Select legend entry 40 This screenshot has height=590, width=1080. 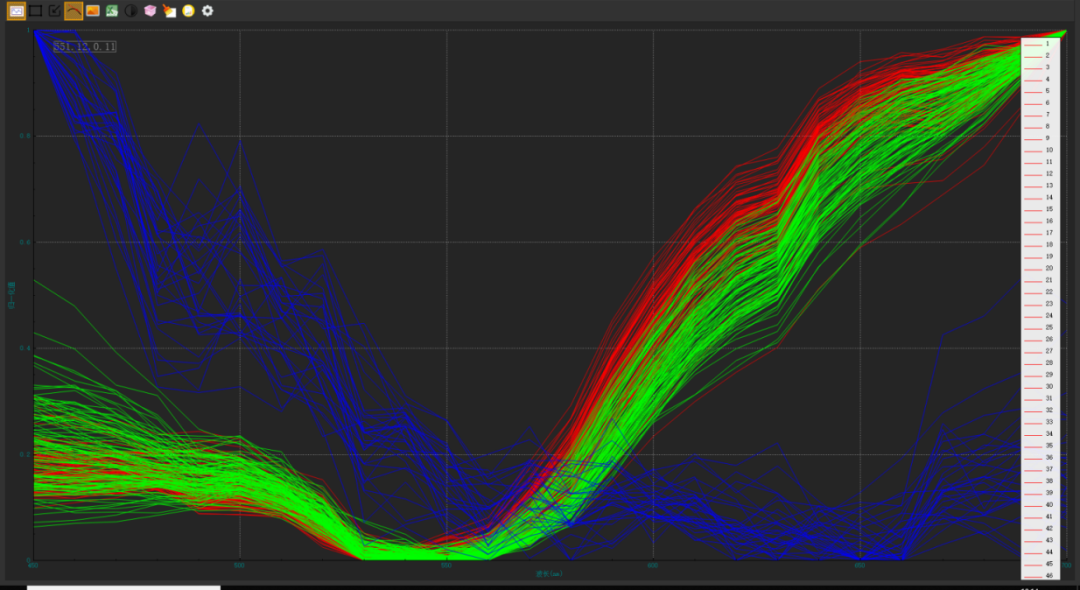(1040, 505)
